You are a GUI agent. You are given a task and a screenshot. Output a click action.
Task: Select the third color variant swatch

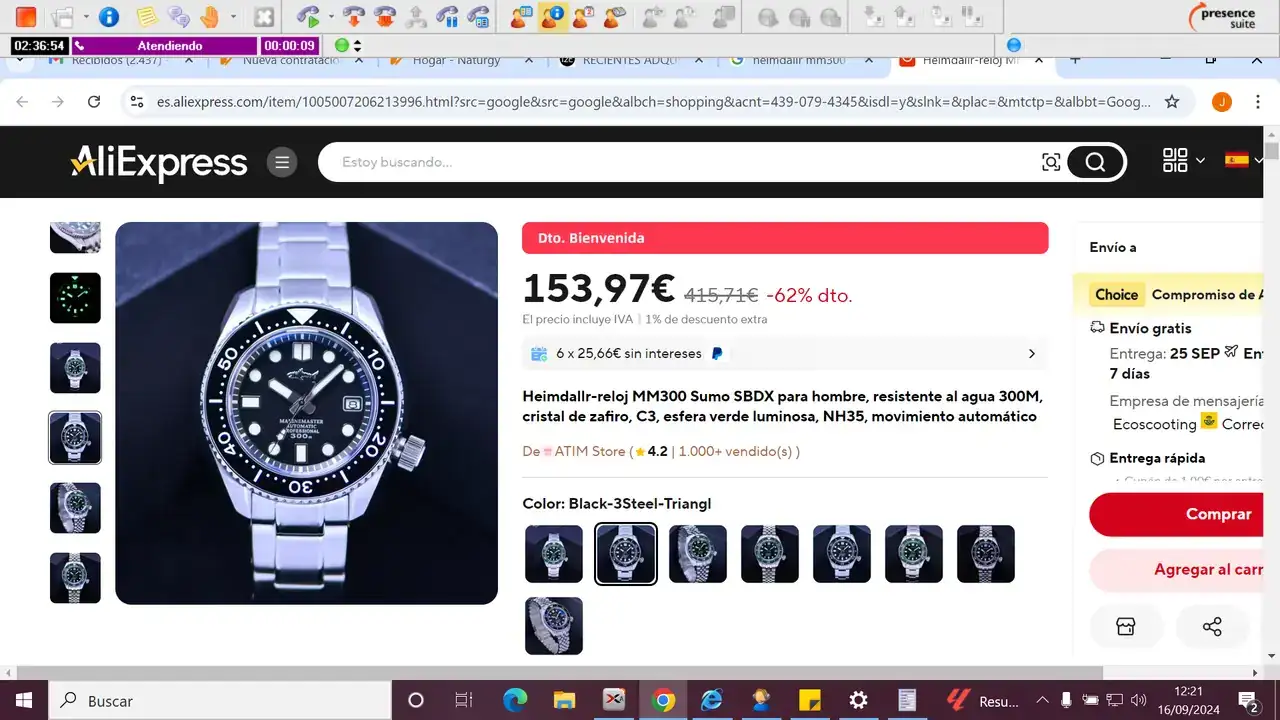697,554
